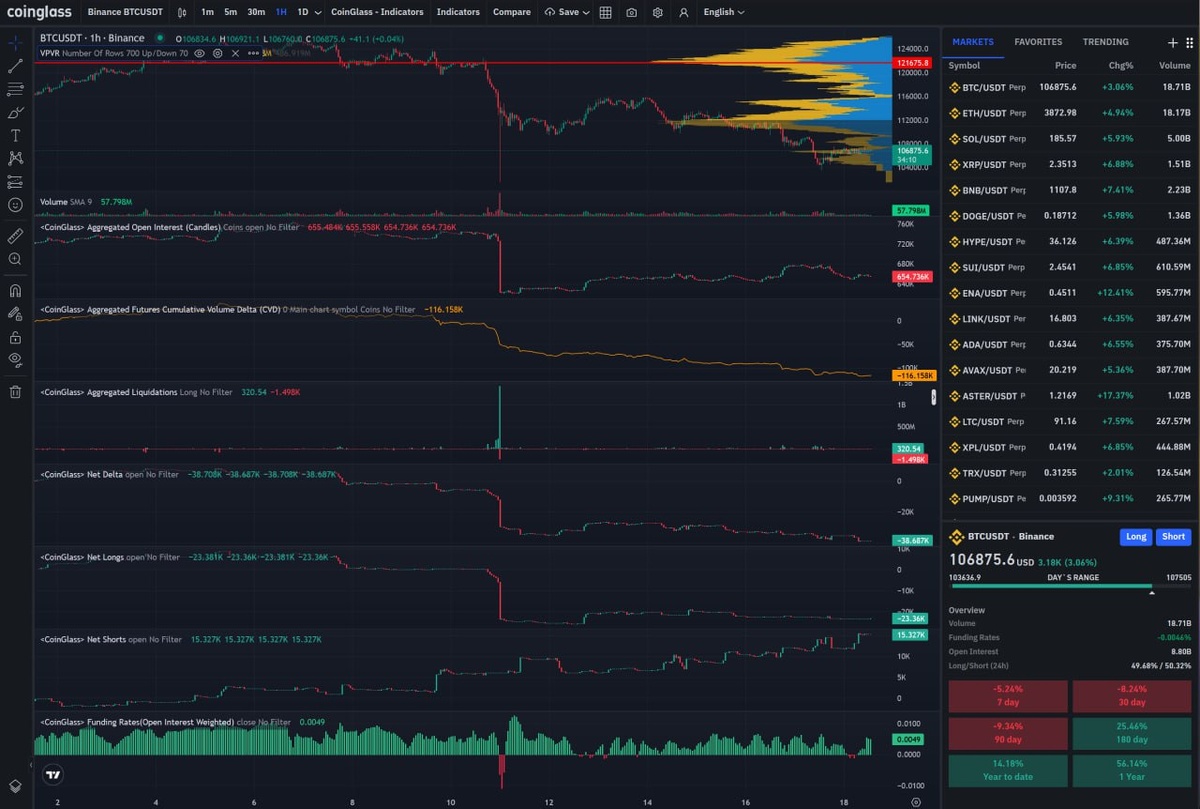The image size is (1200, 809).
Task: Sort watchlist by Symbol column
Action: click(x=964, y=65)
